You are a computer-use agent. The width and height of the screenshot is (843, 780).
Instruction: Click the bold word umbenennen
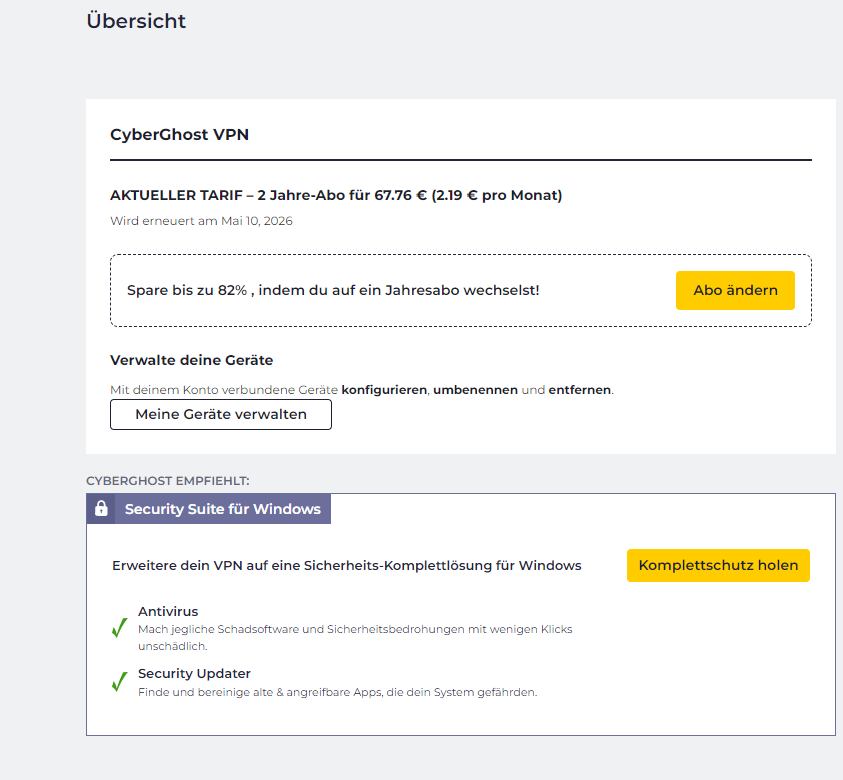475,390
